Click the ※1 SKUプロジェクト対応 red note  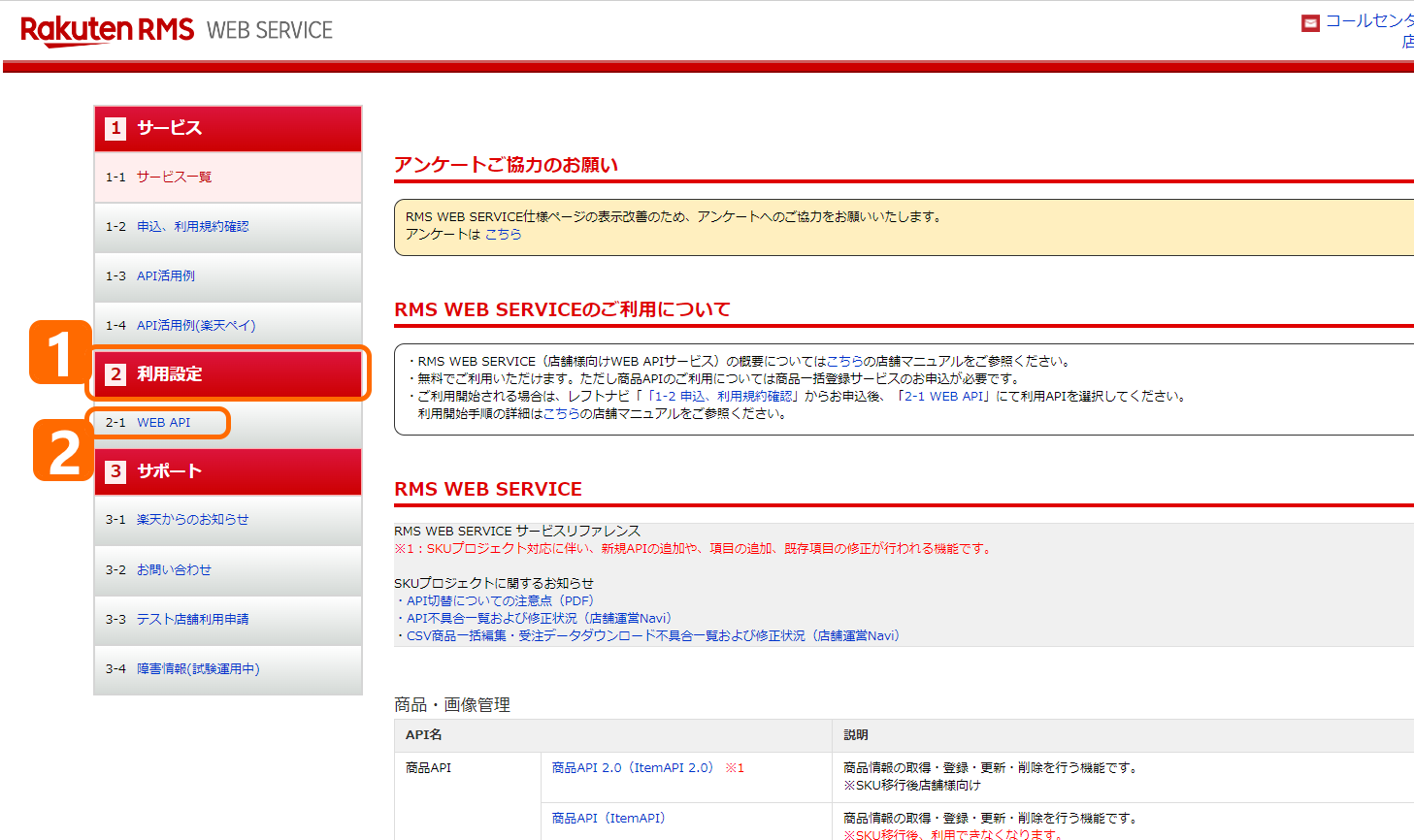[x=694, y=549]
